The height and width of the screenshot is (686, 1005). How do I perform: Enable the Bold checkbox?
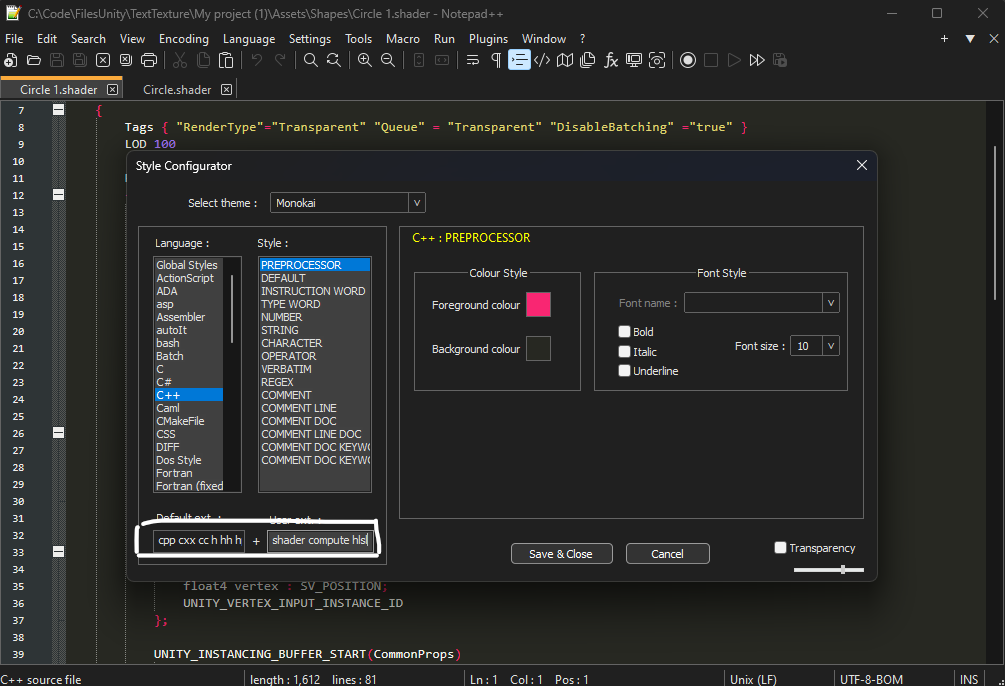coord(624,331)
